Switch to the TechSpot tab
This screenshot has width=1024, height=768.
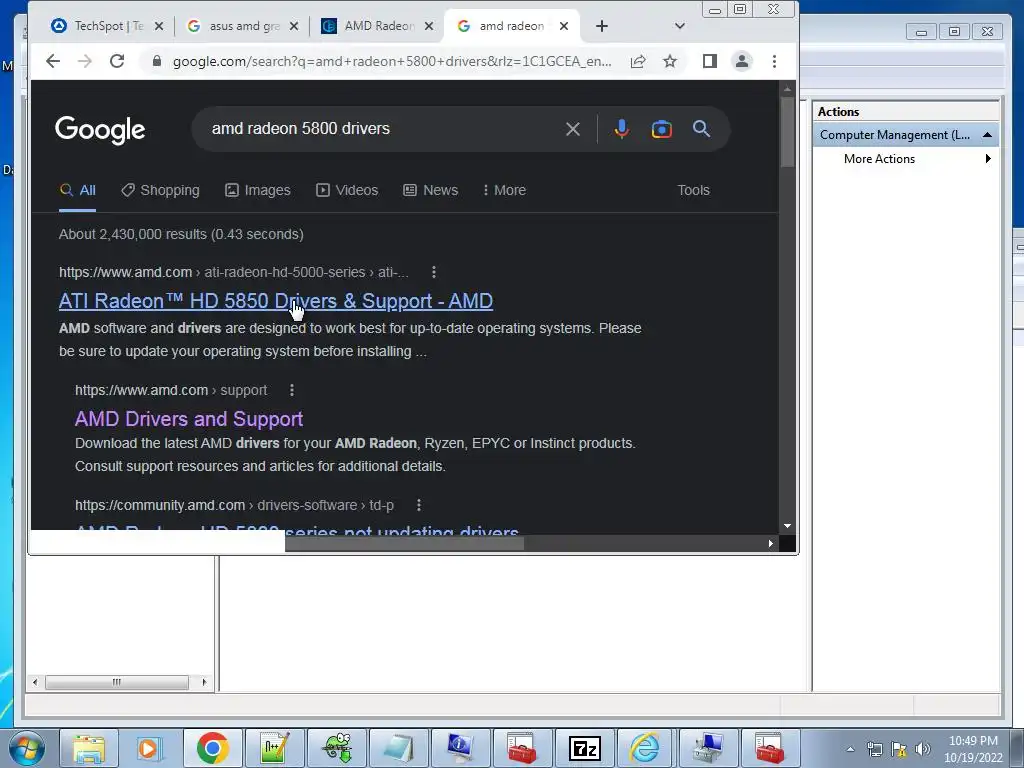pos(98,26)
